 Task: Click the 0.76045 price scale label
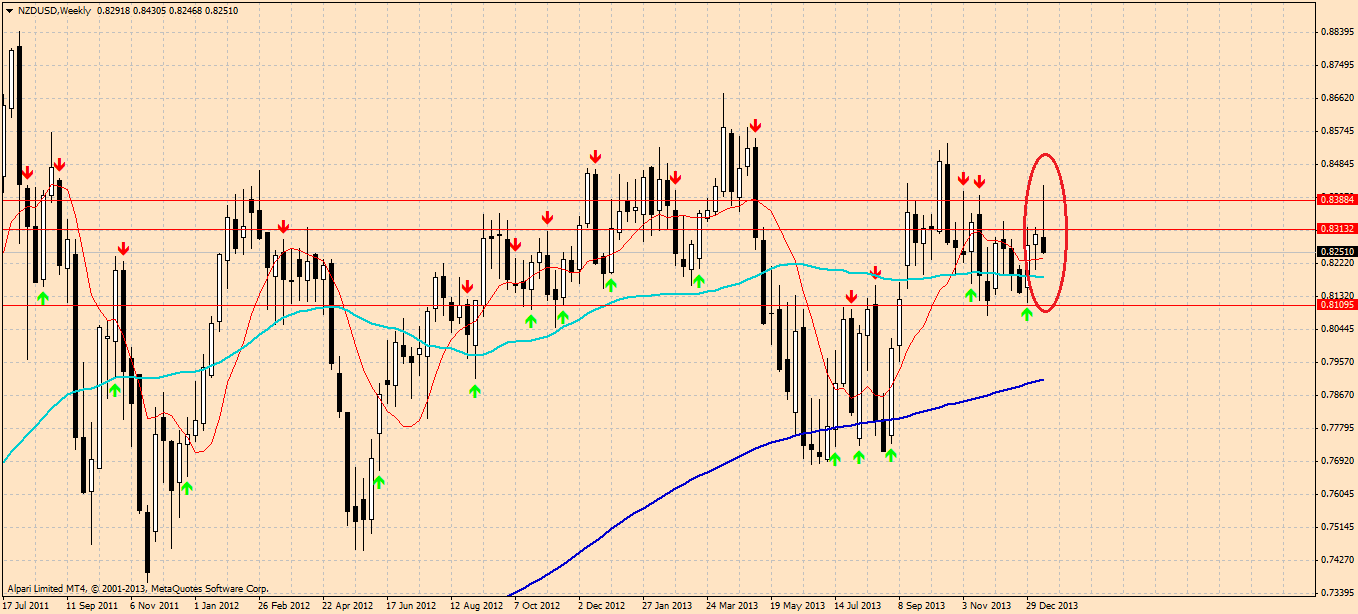pos(1337,494)
